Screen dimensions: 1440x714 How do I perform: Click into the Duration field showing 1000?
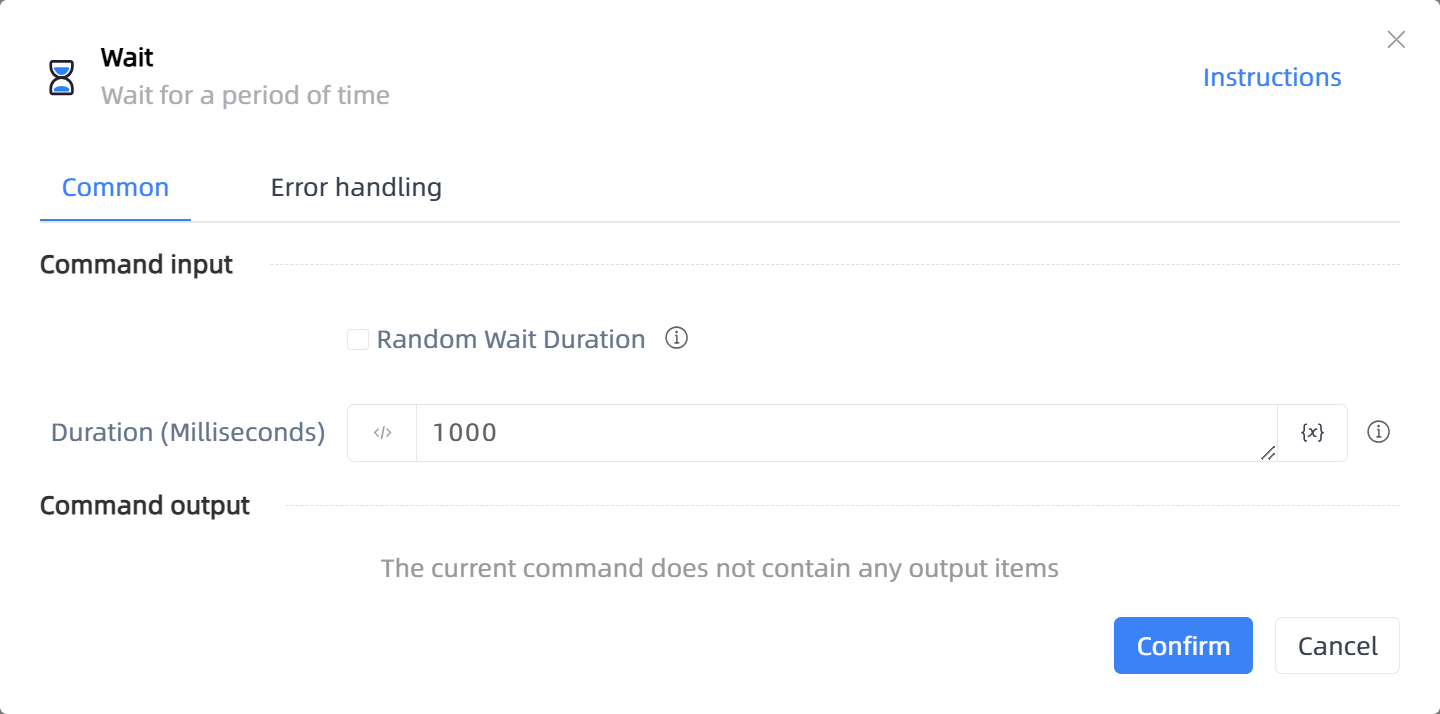pyautogui.click(x=846, y=433)
